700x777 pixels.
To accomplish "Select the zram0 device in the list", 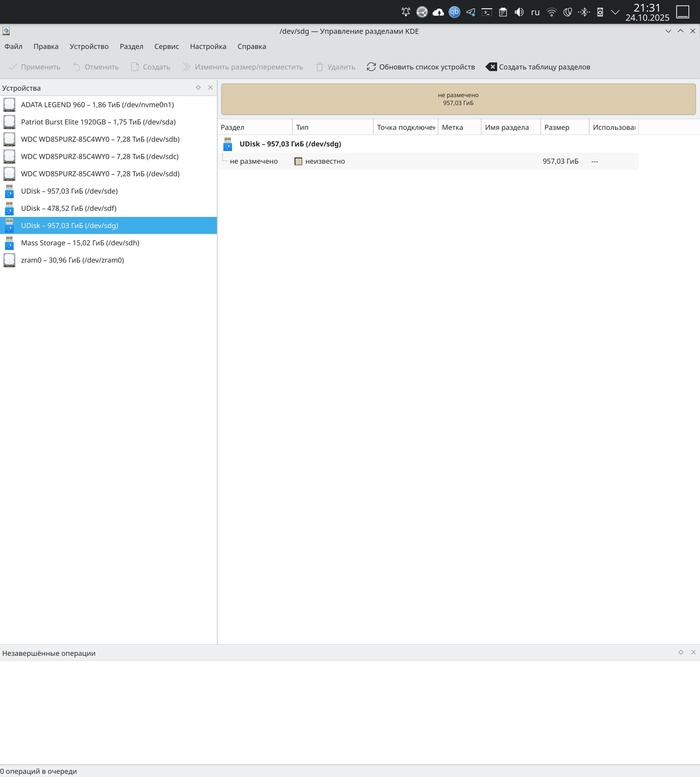I will (x=72, y=260).
